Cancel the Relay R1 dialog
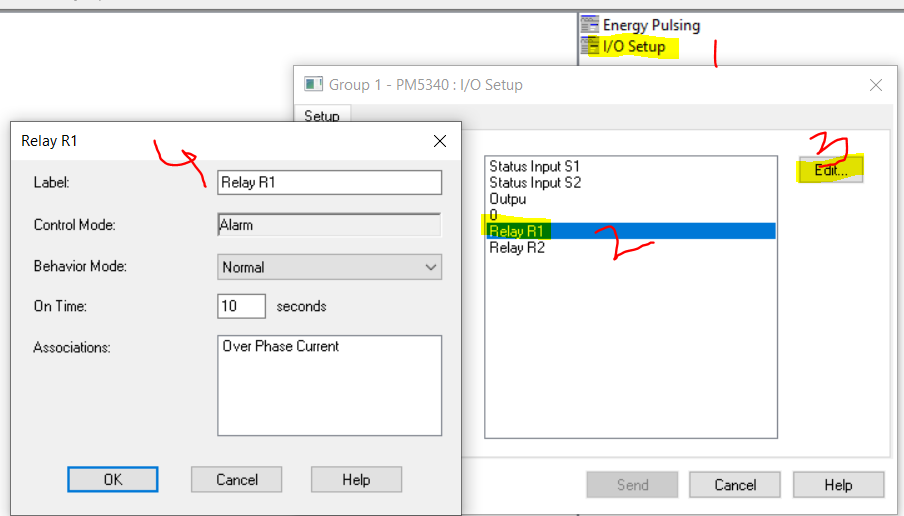The width and height of the screenshot is (904, 516). pyautogui.click(x=236, y=479)
